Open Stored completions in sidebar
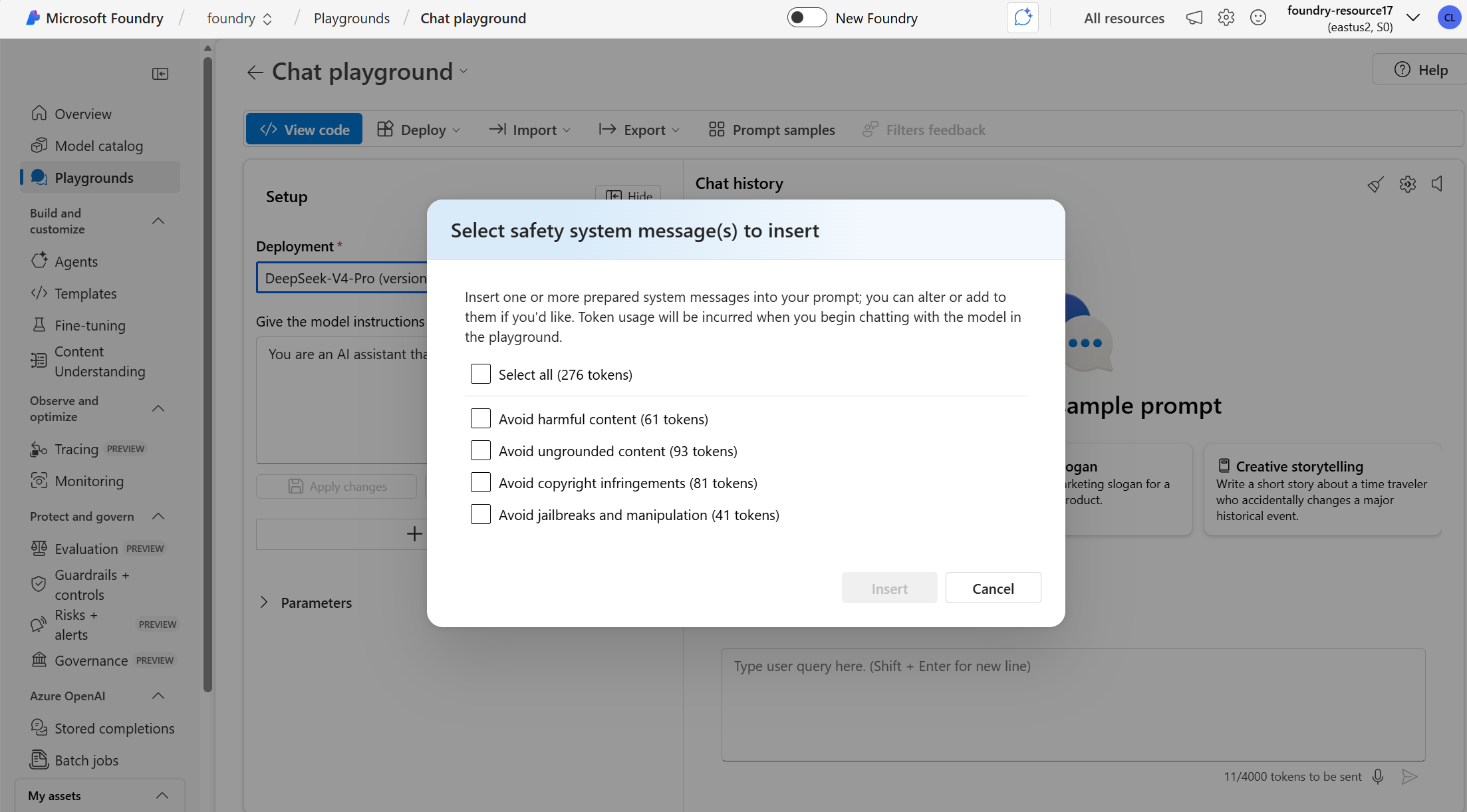1467x812 pixels. click(100, 728)
